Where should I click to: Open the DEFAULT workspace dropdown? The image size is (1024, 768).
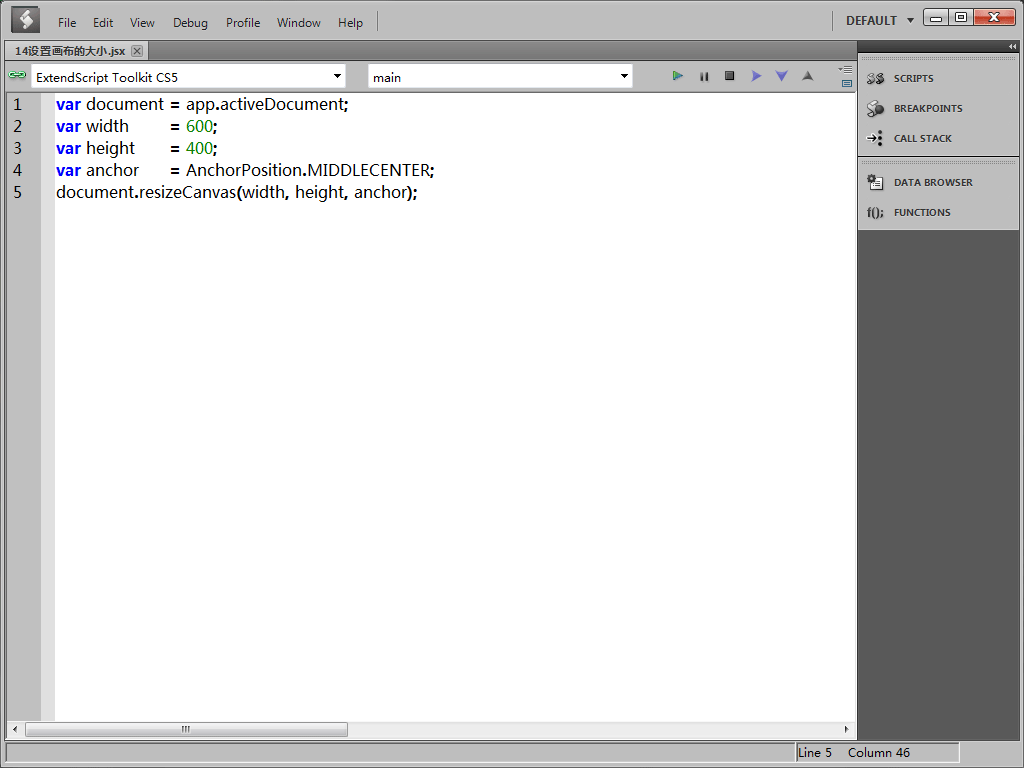[880, 21]
